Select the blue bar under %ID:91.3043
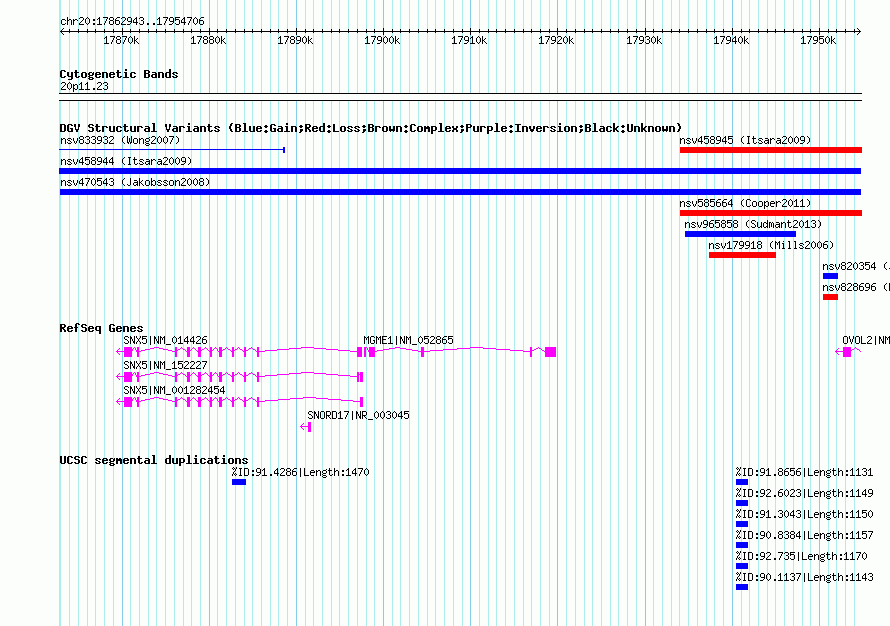Image resolution: width=890 pixels, height=626 pixels. pyautogui.click(x=742, y=524)
